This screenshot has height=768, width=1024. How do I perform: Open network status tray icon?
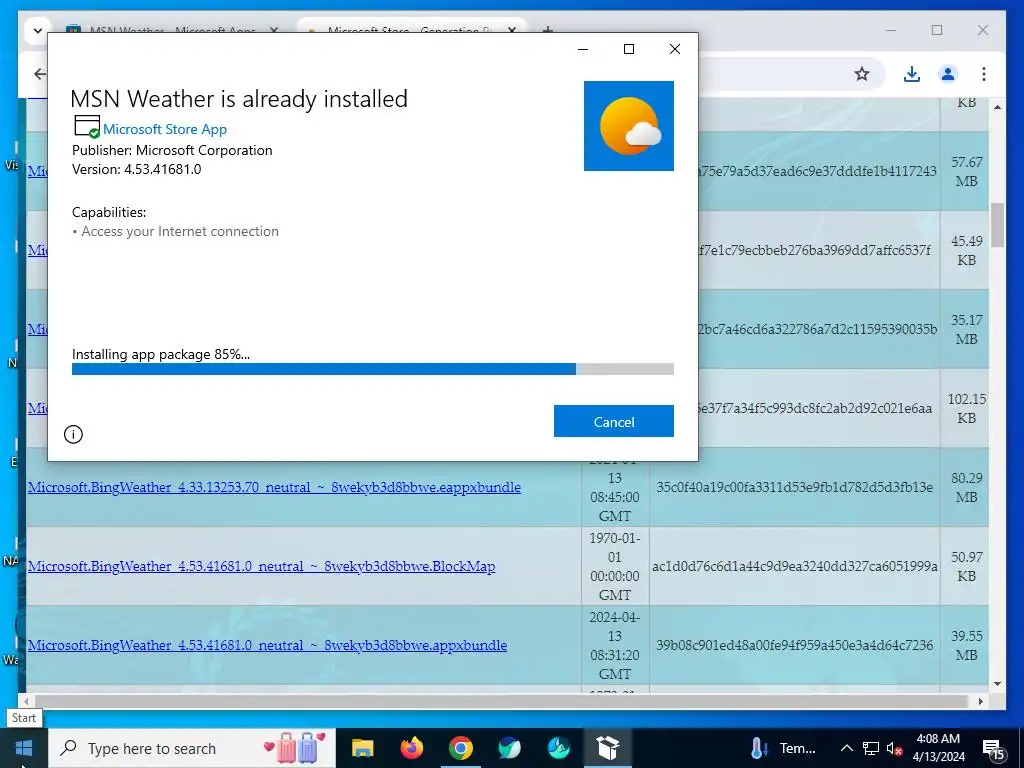(871, 748)
